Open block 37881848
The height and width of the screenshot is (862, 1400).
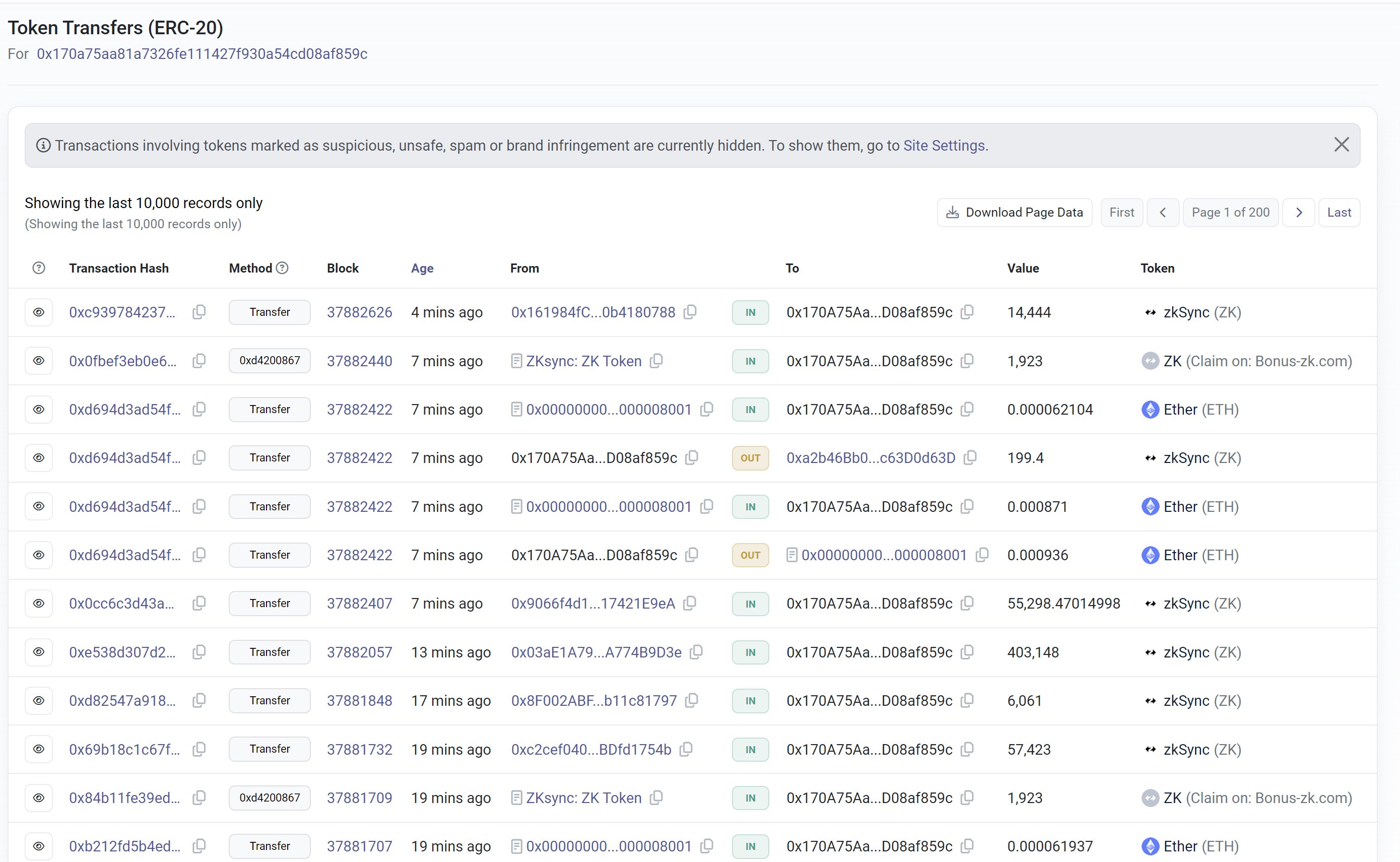coord(360,700)
